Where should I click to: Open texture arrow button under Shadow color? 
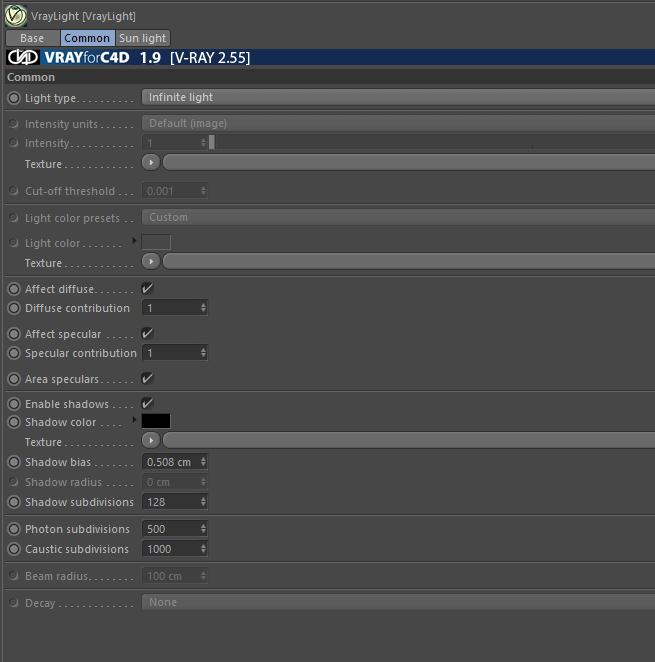pyautogui.click(x=151, y=441)
